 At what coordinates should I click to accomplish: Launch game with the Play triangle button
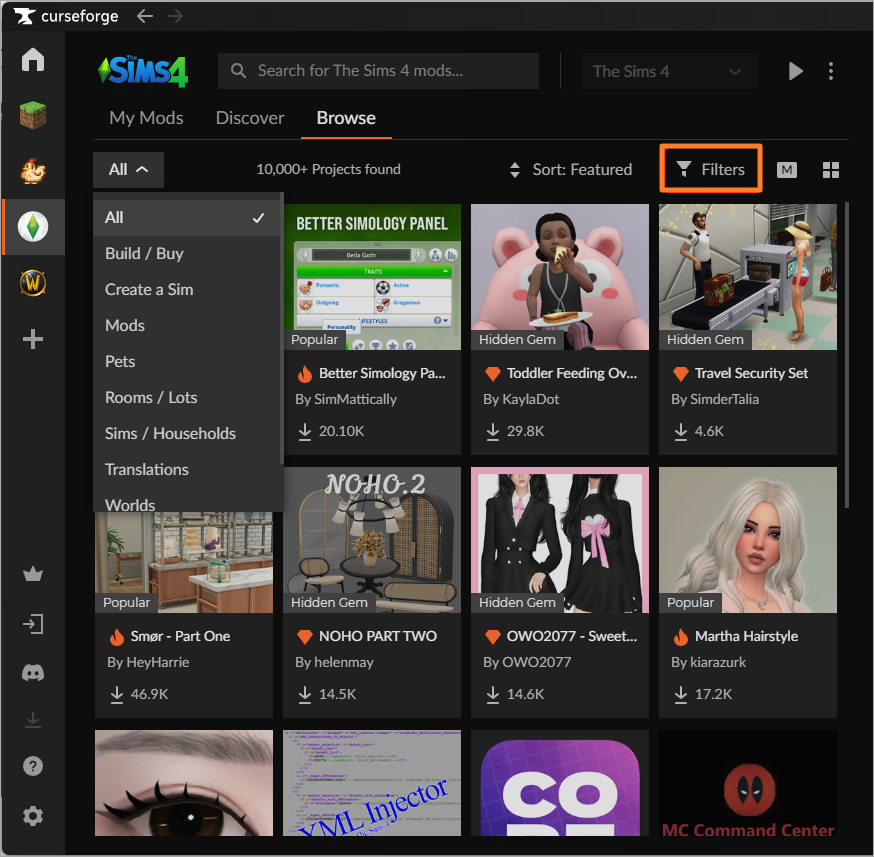pyautogui.click(x=795, y=71)
